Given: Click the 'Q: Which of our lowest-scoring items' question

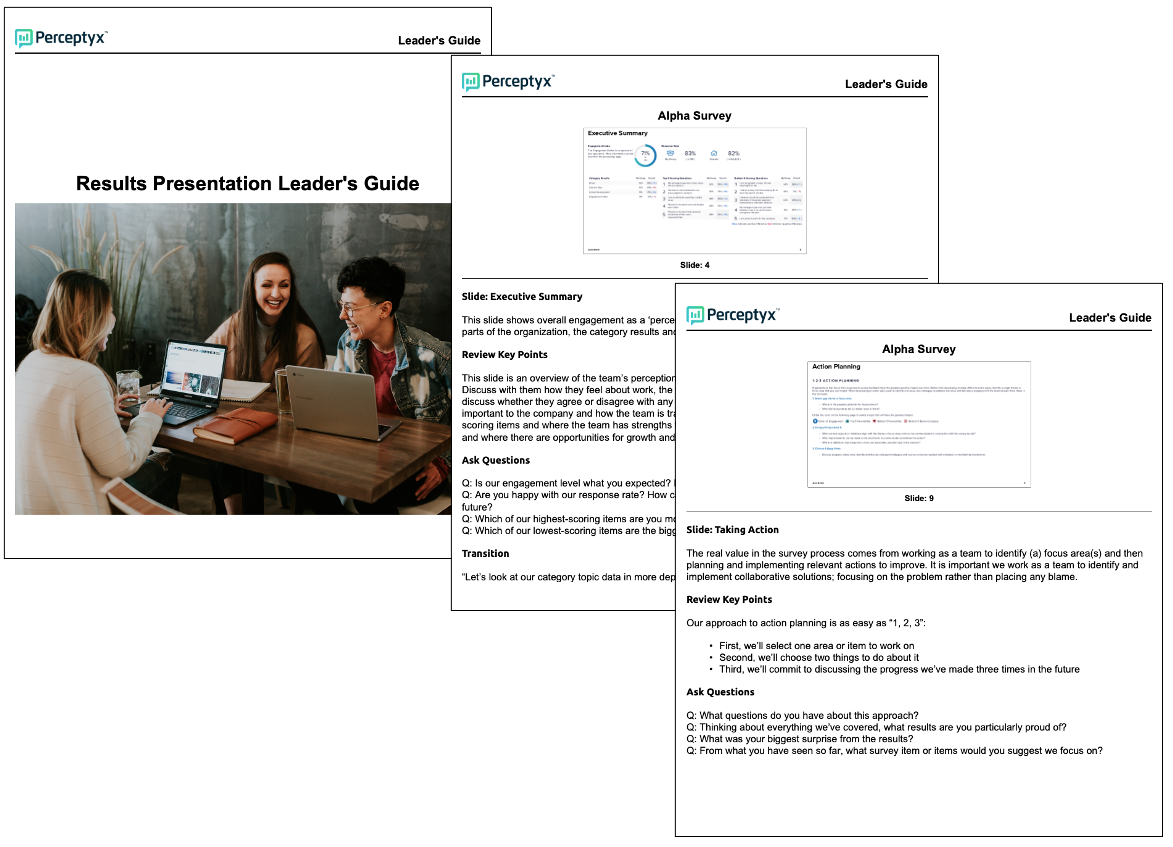Looking at the screenshot, I should (x=569, y=531).
